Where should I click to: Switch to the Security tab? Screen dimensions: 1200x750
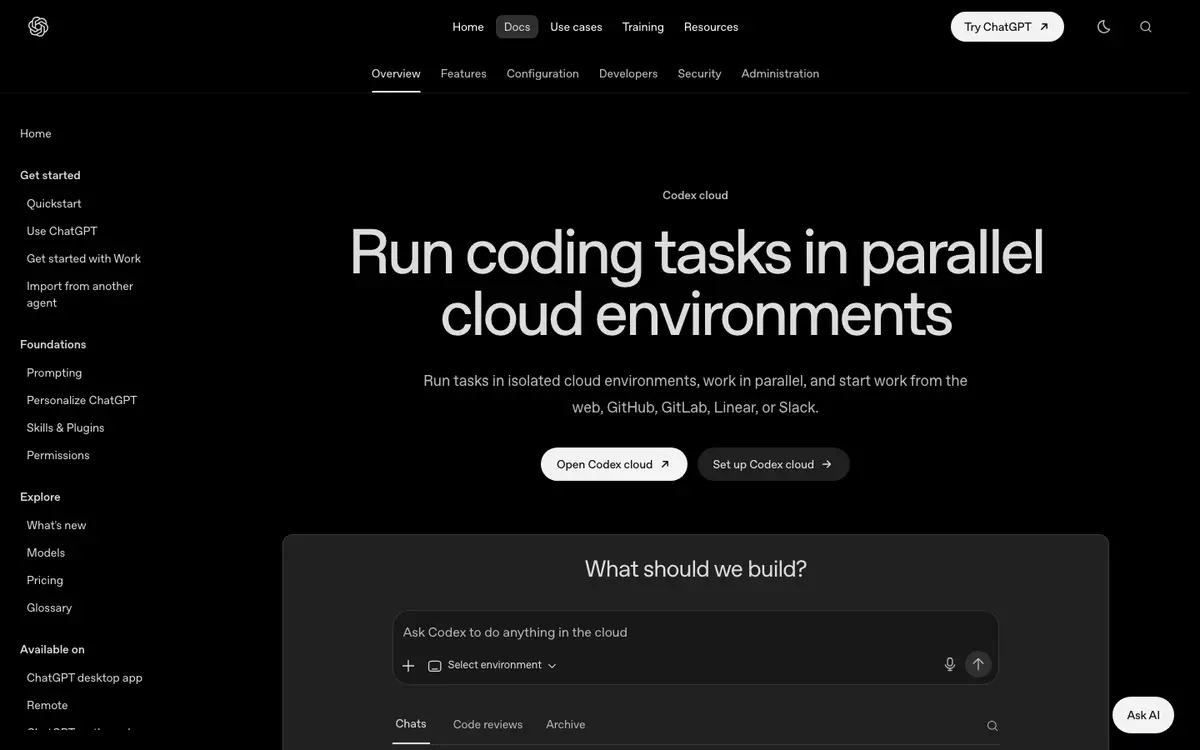click(699, 74)
